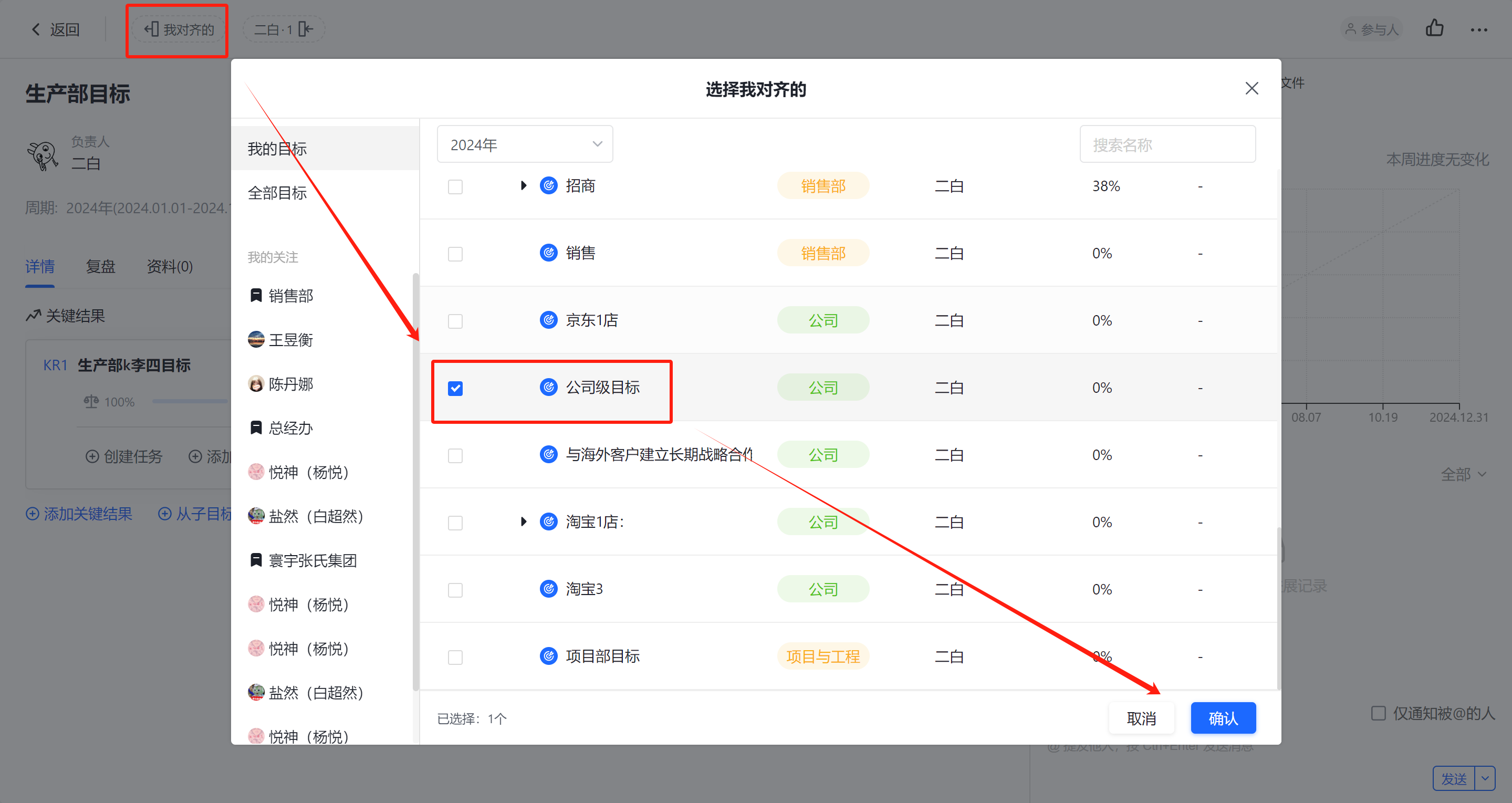Click the 公司 tag in 淘宝3 row

point(823,589)
